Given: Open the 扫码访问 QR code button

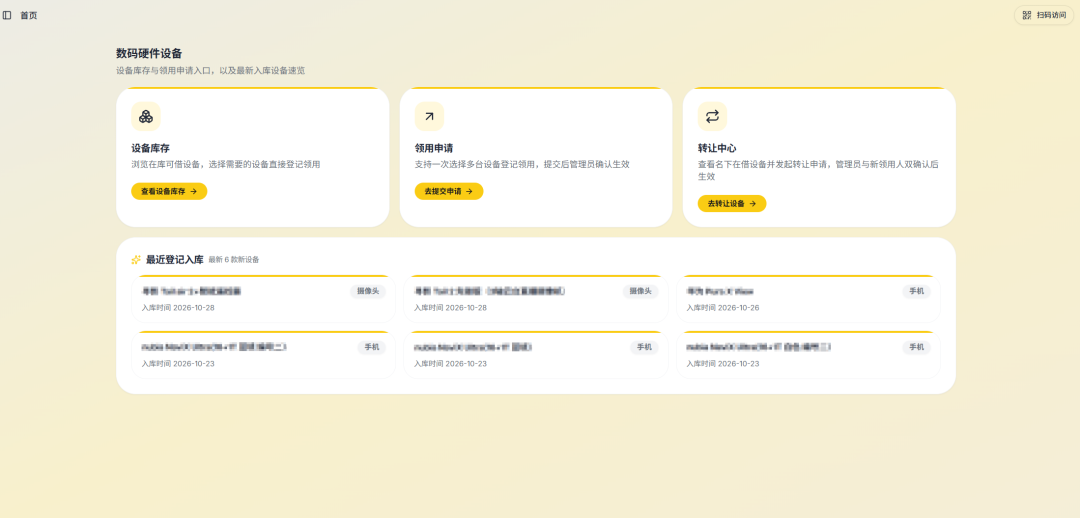Looking at the screenshot, I should (x=1043, y=15).
